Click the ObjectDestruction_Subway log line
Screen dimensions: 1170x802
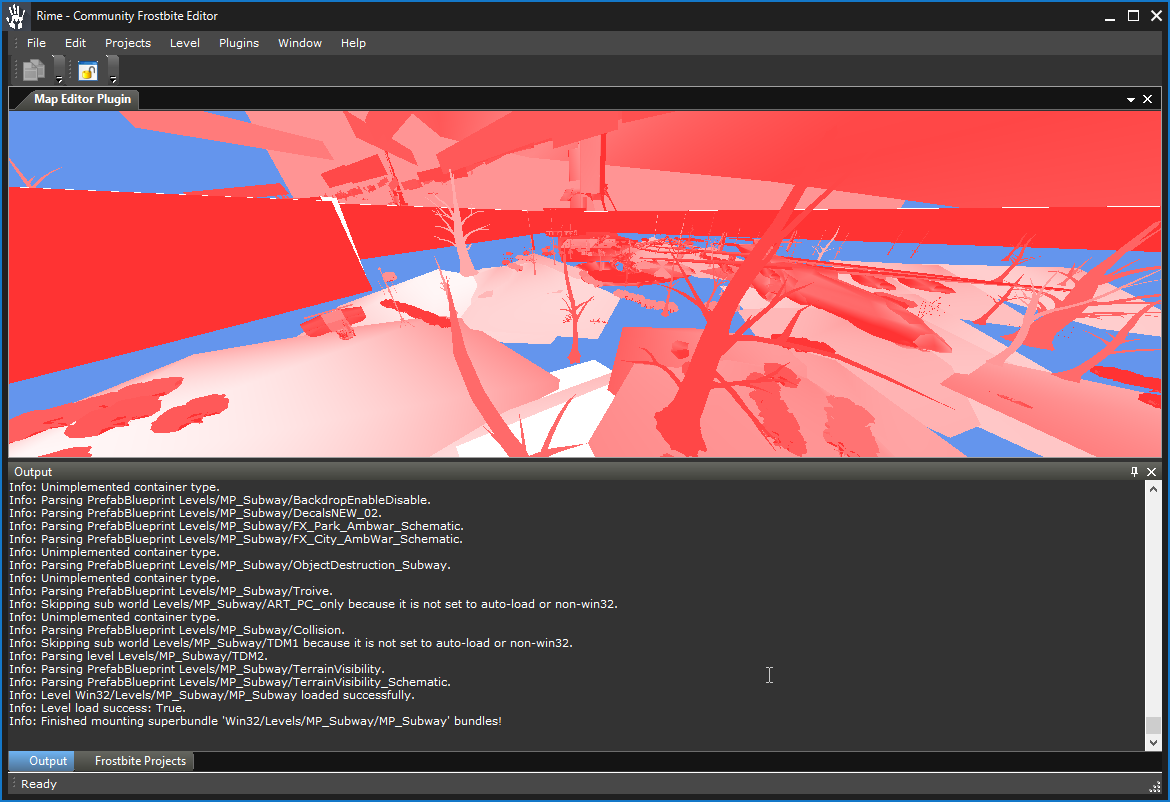point(230,565)
